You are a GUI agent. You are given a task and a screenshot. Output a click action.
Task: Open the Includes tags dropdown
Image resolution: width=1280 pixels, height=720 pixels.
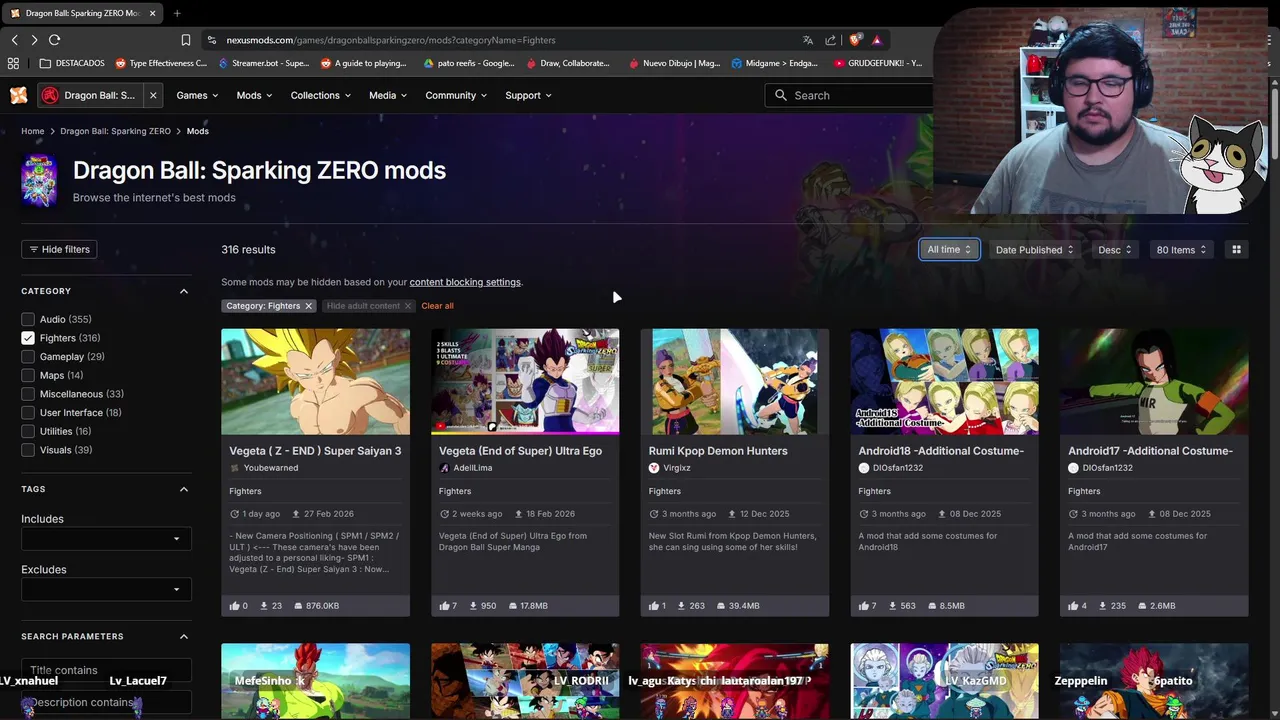pos(106,539)
